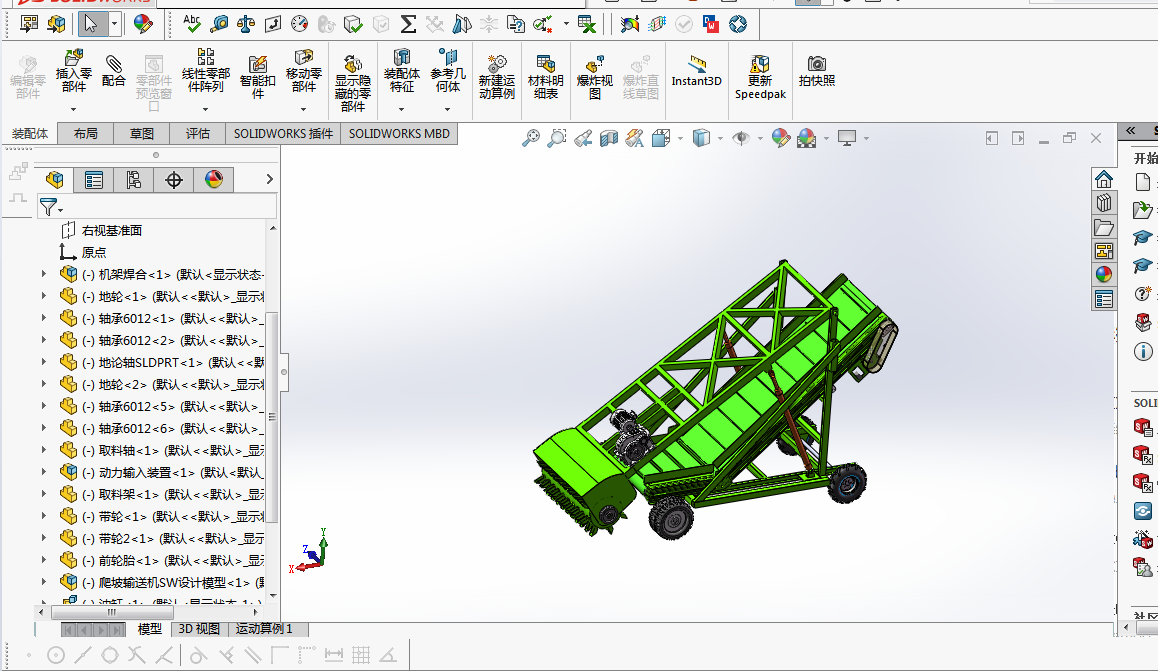Image resolution: width=1158 pixels, height=671 pixels.
Task: Open Custom Properties task pane icon
Action: coord(1103,299)
